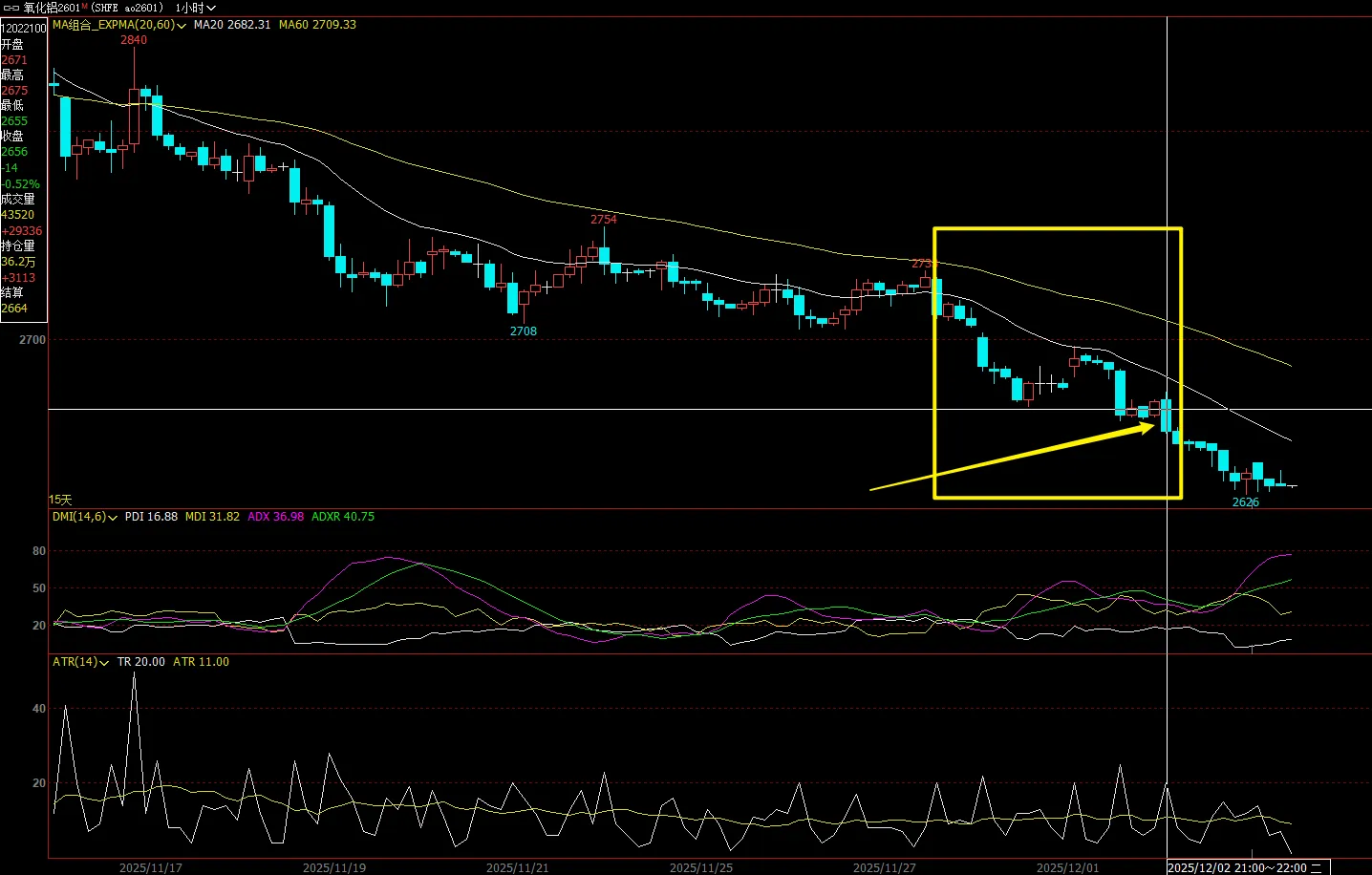The height and width of the screenshot is (875, 1372).
Task: Click the yellow arrow drawing's arrowhead
Action: [x=1149, y=428]
